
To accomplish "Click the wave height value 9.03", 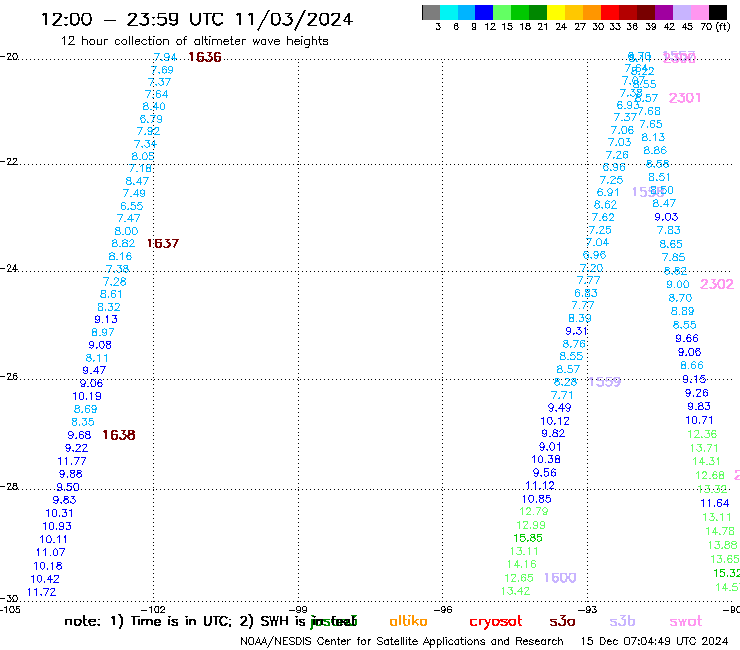I will point(666,217).
